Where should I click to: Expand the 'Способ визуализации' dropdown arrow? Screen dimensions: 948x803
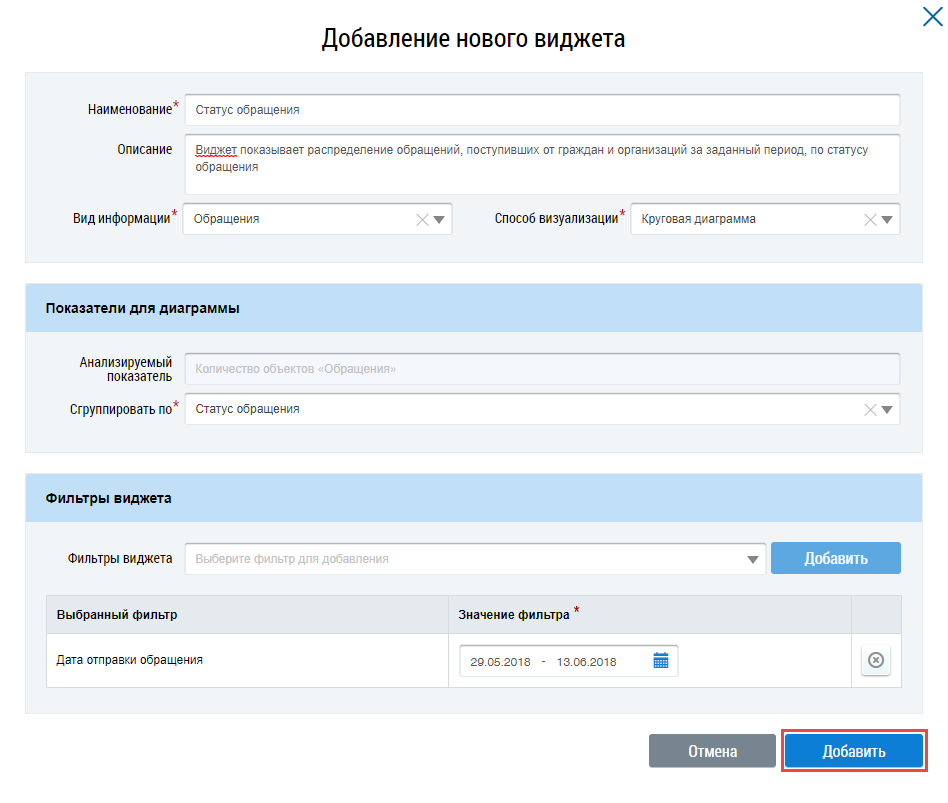(x=887, y=220)
